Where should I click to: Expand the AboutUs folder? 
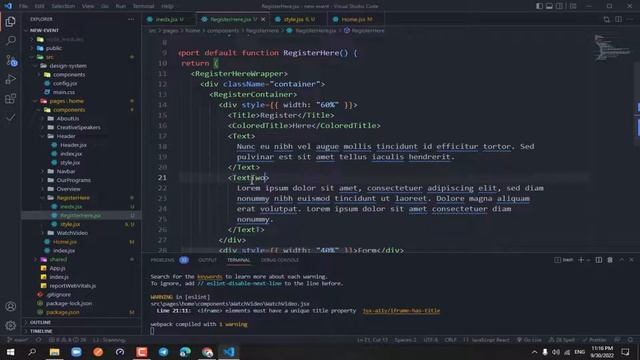(x=67, y=118)
